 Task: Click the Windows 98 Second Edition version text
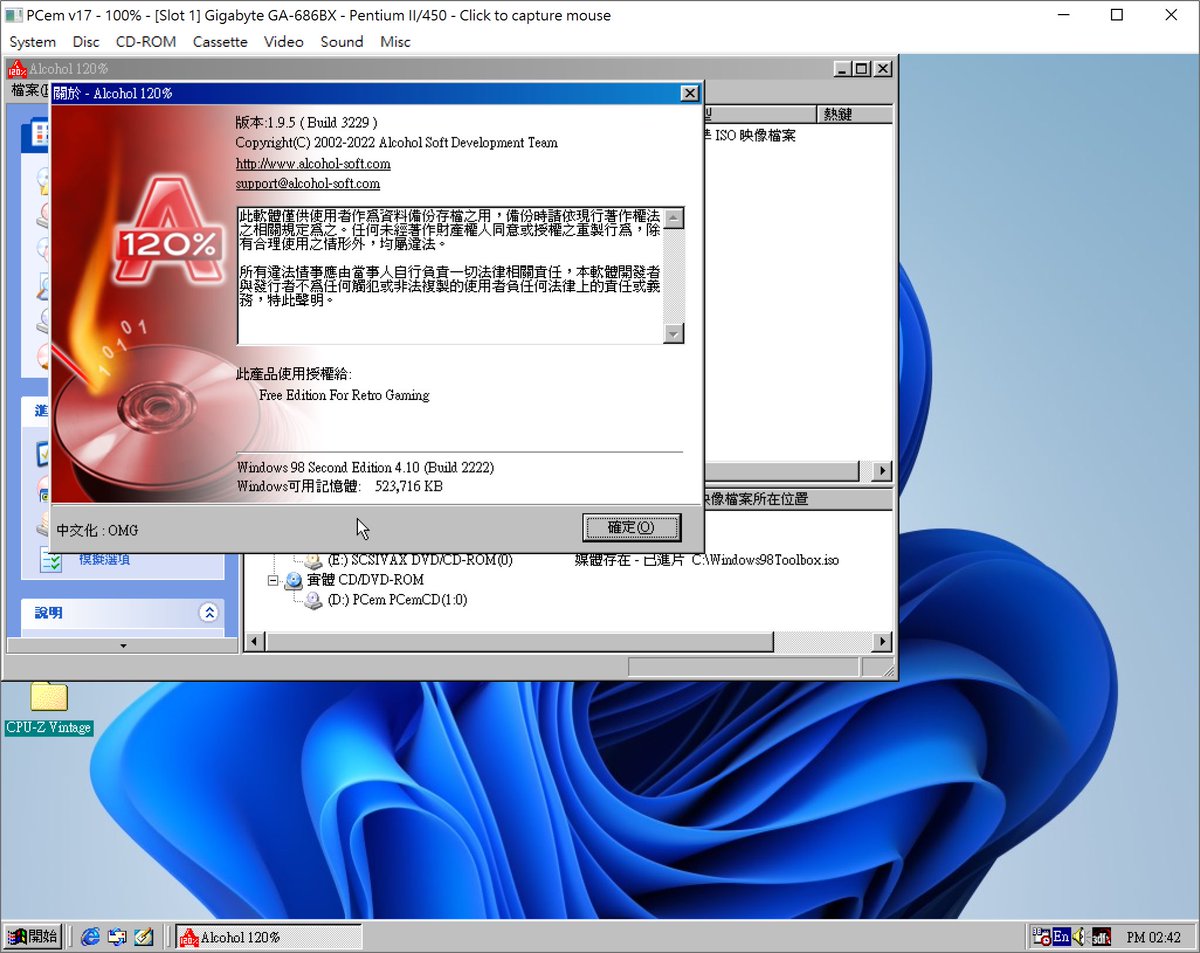366,467
